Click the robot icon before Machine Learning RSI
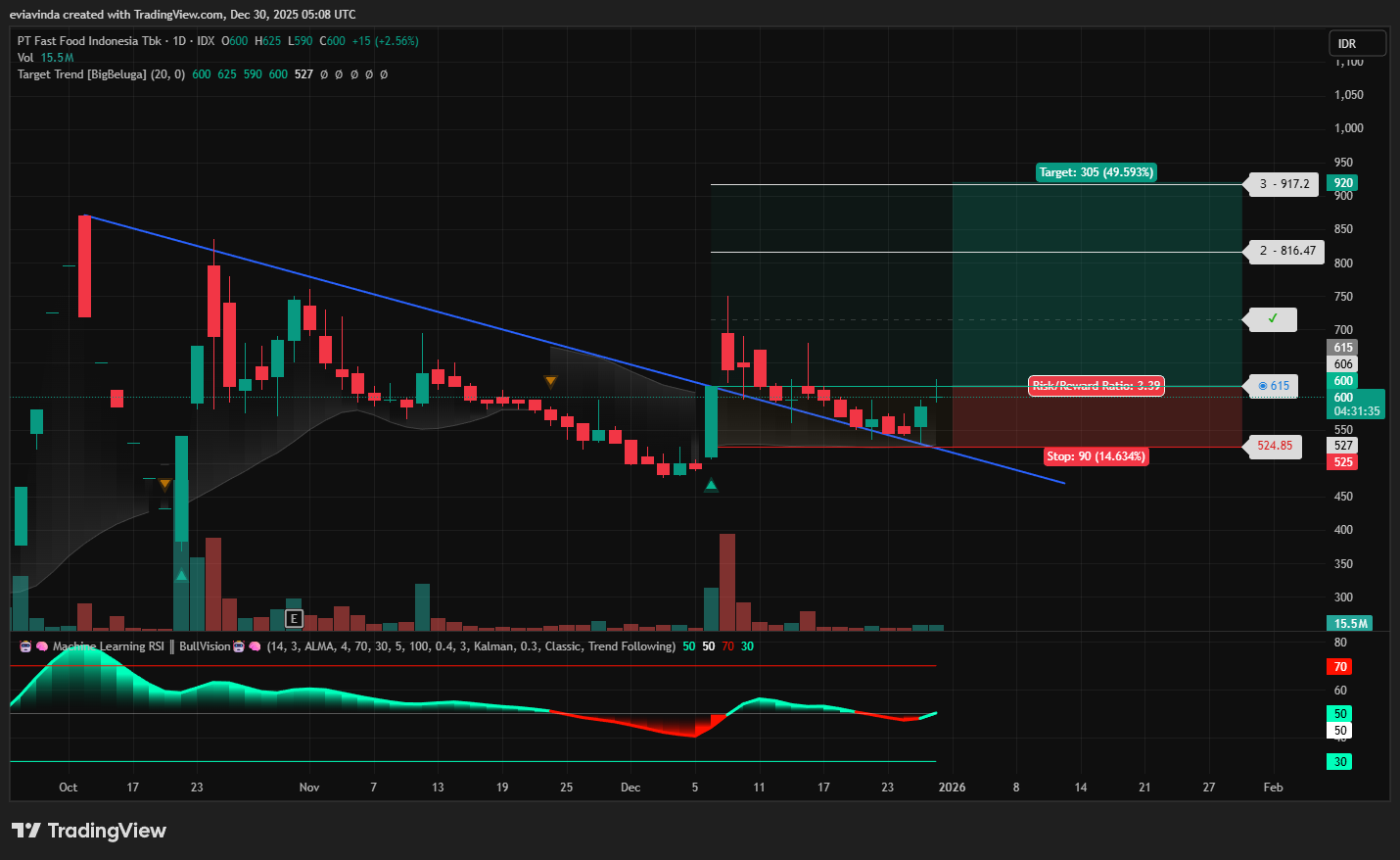This screenshot has height=860, width=1400. (25, 646)
